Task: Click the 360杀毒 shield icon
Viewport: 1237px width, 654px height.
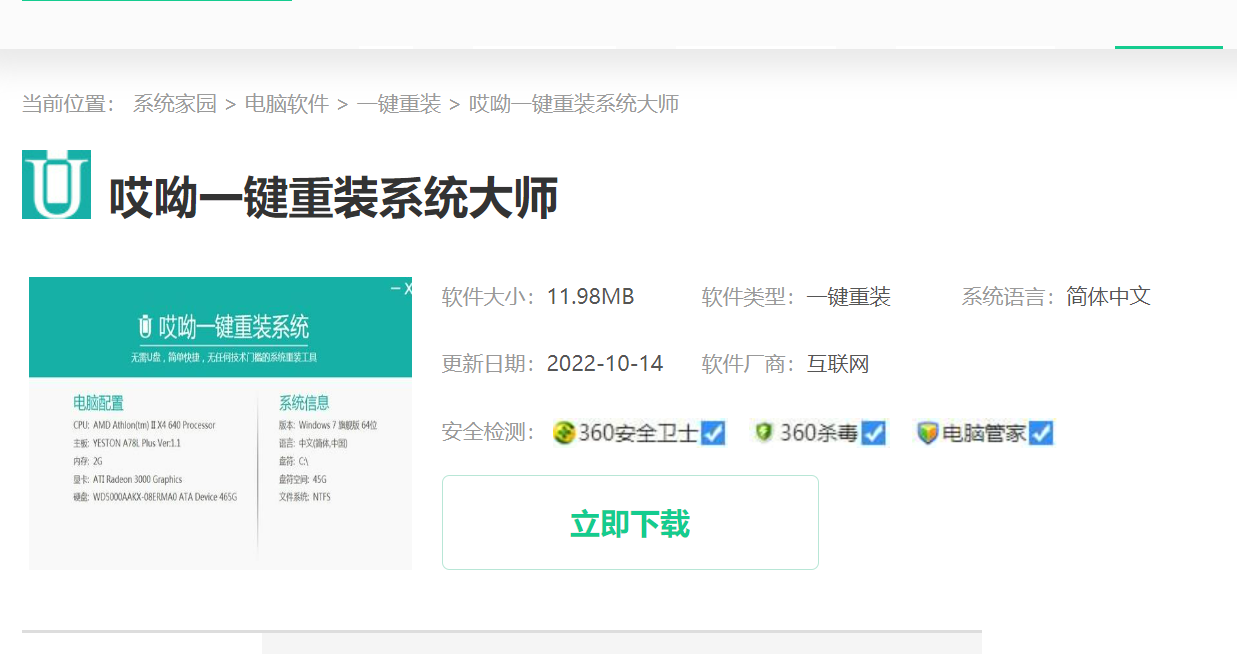Action: coord(764,432)
